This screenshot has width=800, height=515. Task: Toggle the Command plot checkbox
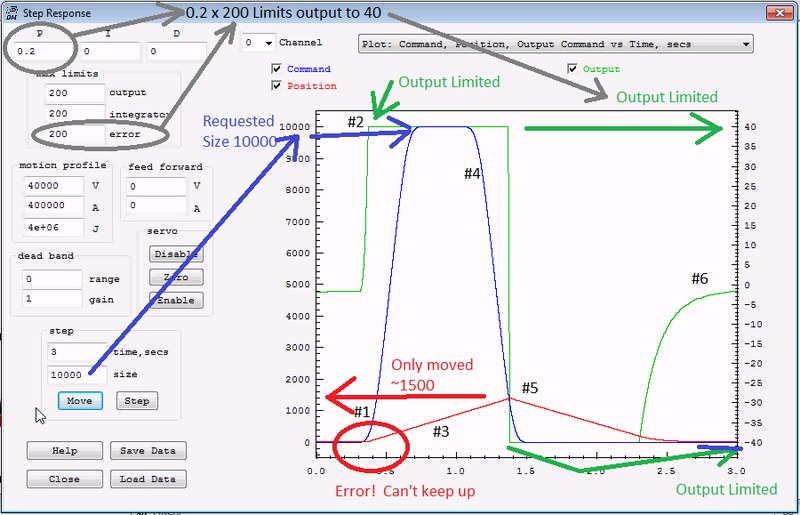276,70
